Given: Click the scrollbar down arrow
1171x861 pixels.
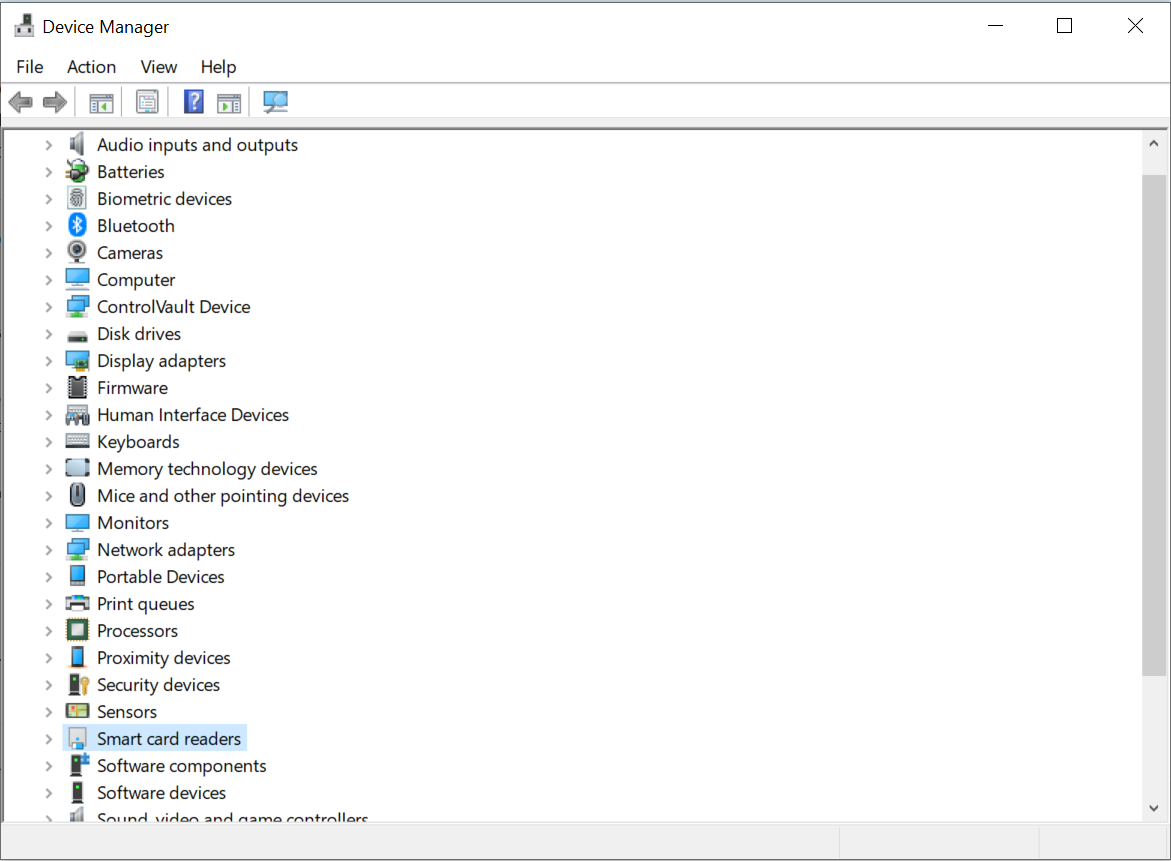Looking at the screenshot, I should (1154, 808).
